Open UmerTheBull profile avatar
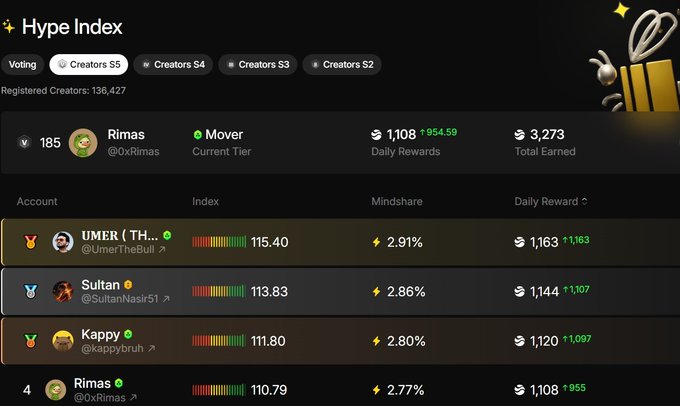Image resolution: width=680 pixels, height=406 pixels. [63, 242]
